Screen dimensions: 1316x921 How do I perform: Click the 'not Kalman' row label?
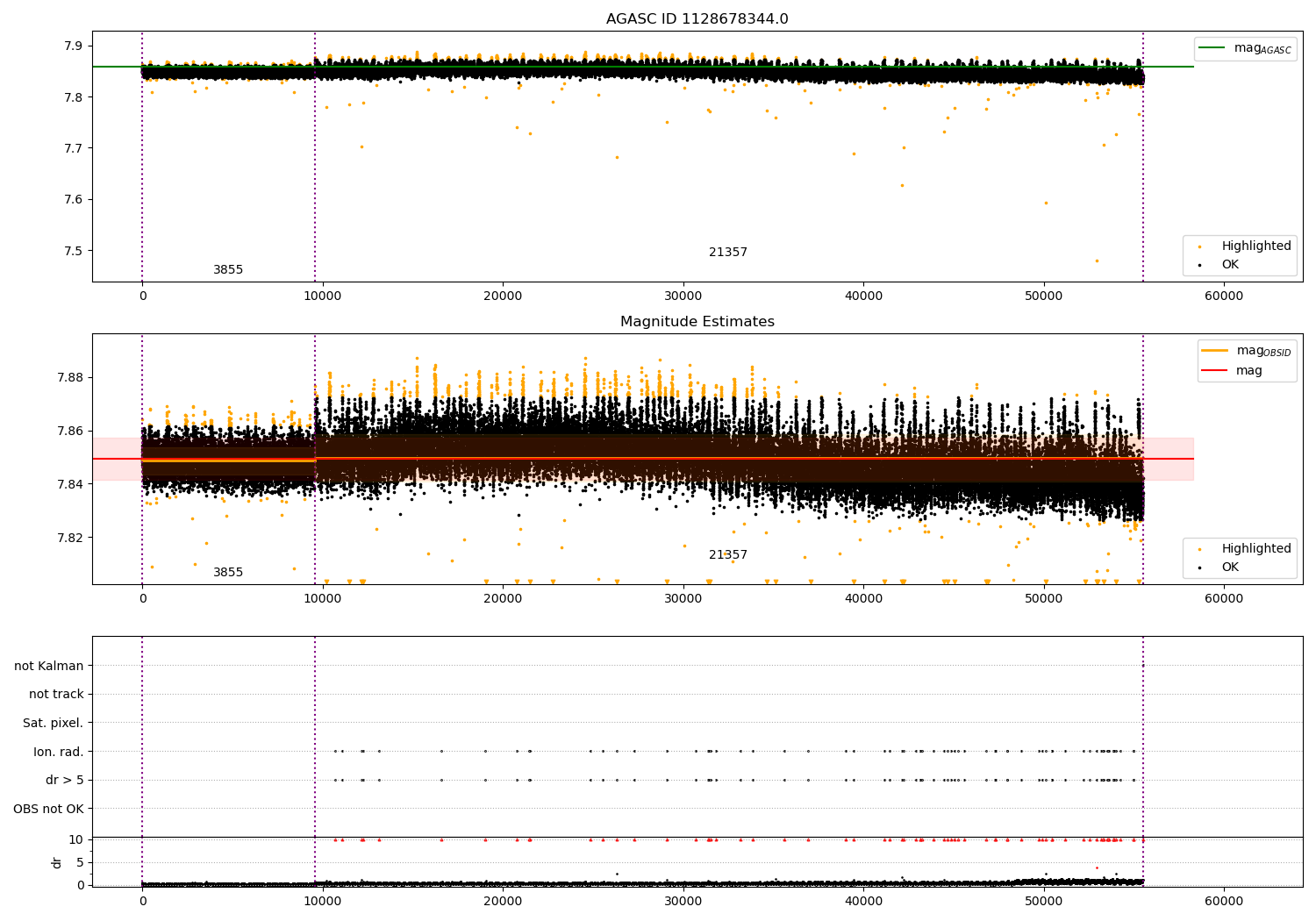[49, 666]
